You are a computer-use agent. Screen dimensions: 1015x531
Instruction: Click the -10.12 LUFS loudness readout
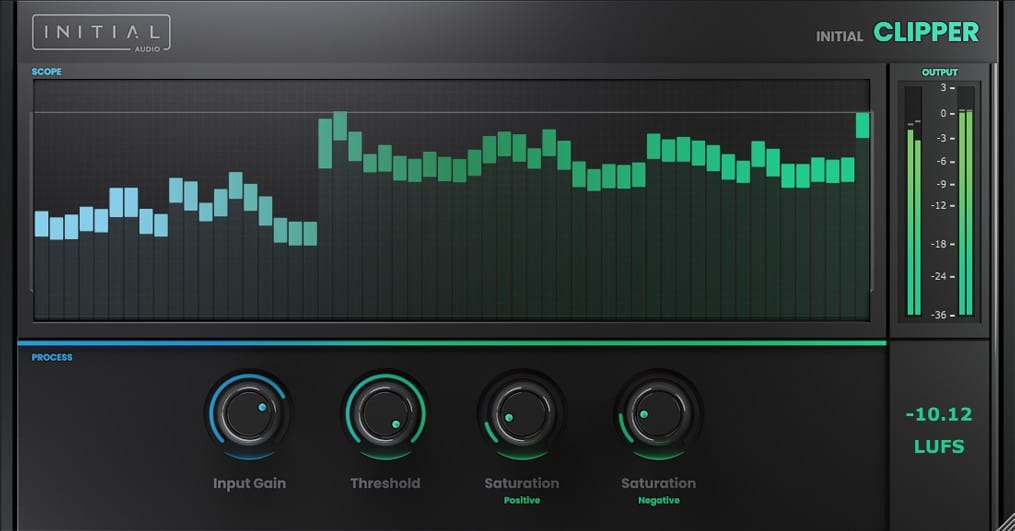939,430
